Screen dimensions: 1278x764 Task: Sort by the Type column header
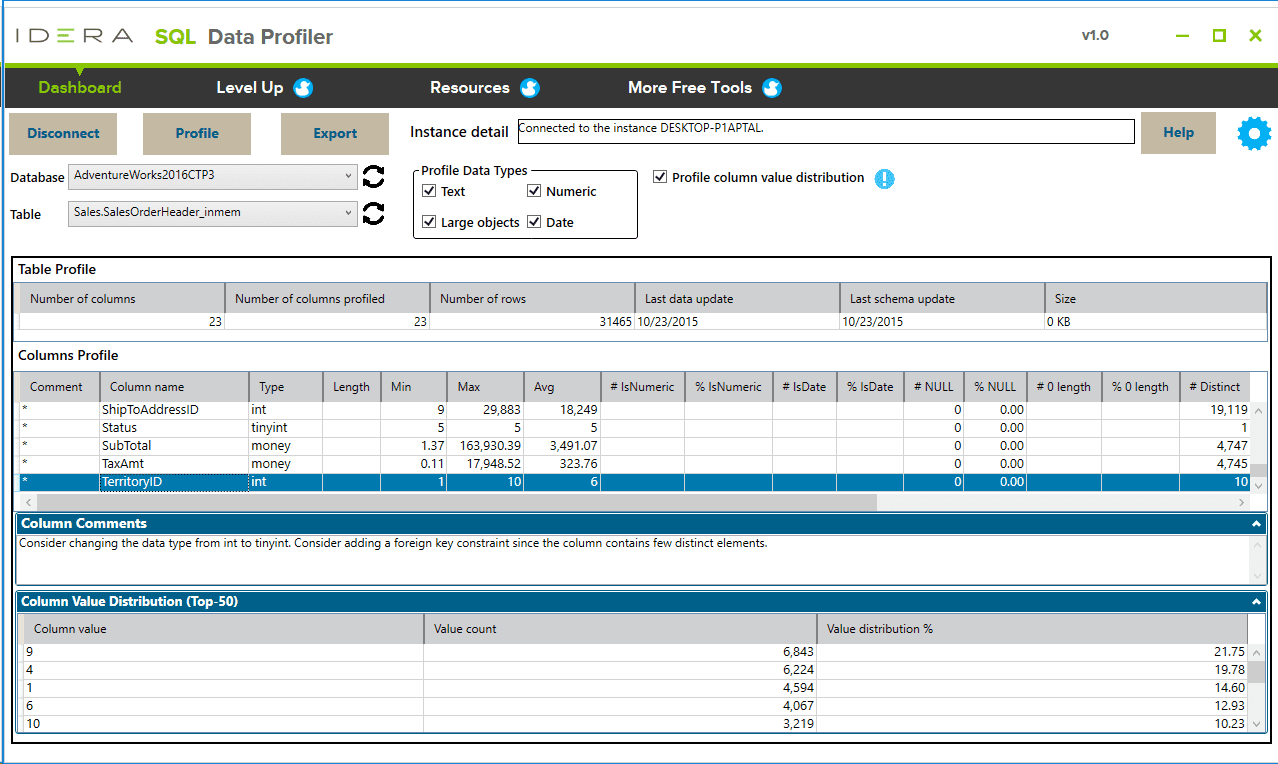tap(286, 387)
